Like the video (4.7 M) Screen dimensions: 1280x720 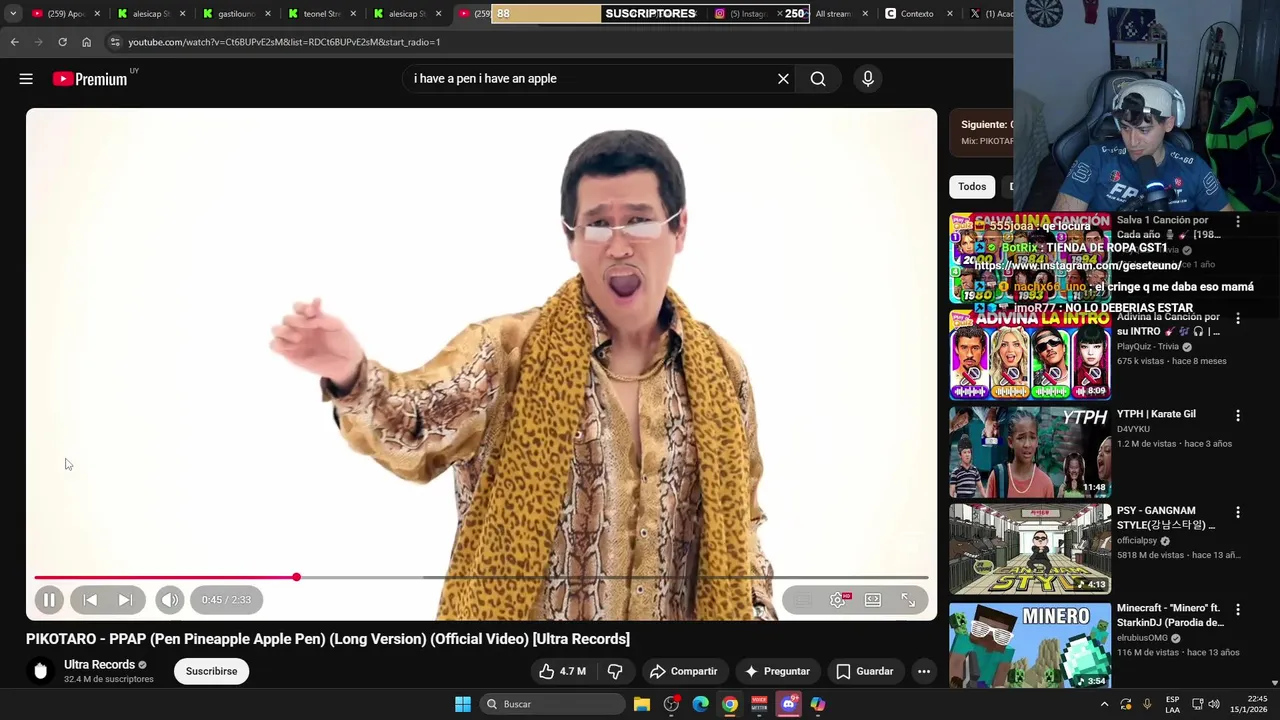[x=562, y=671]
